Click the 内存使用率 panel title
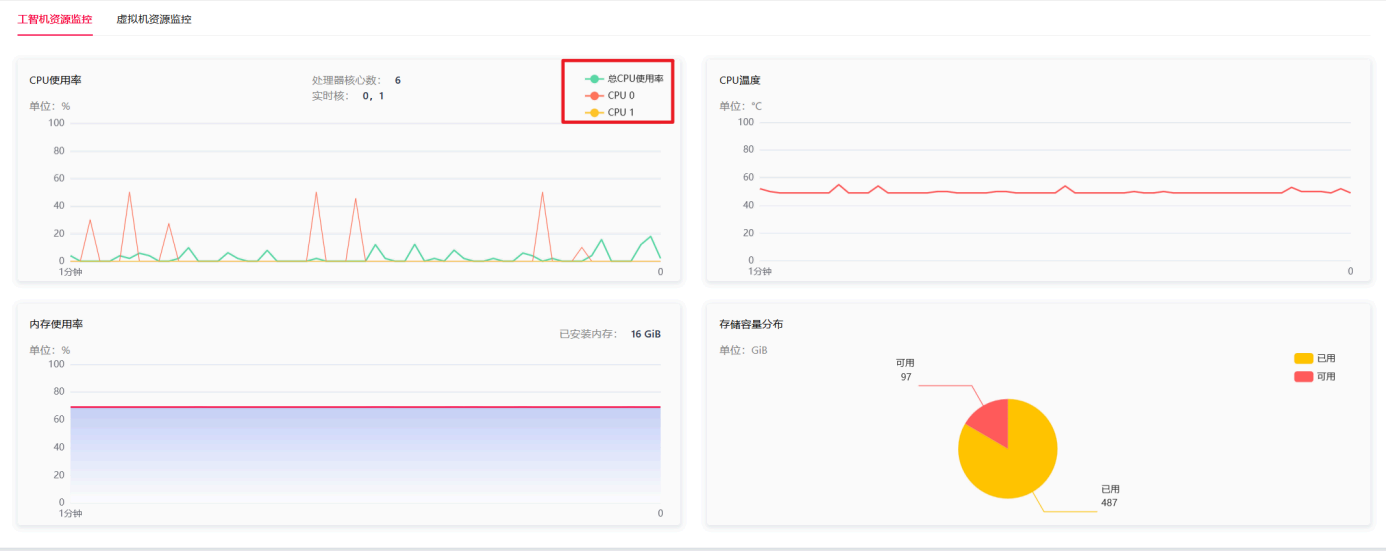 56,324
